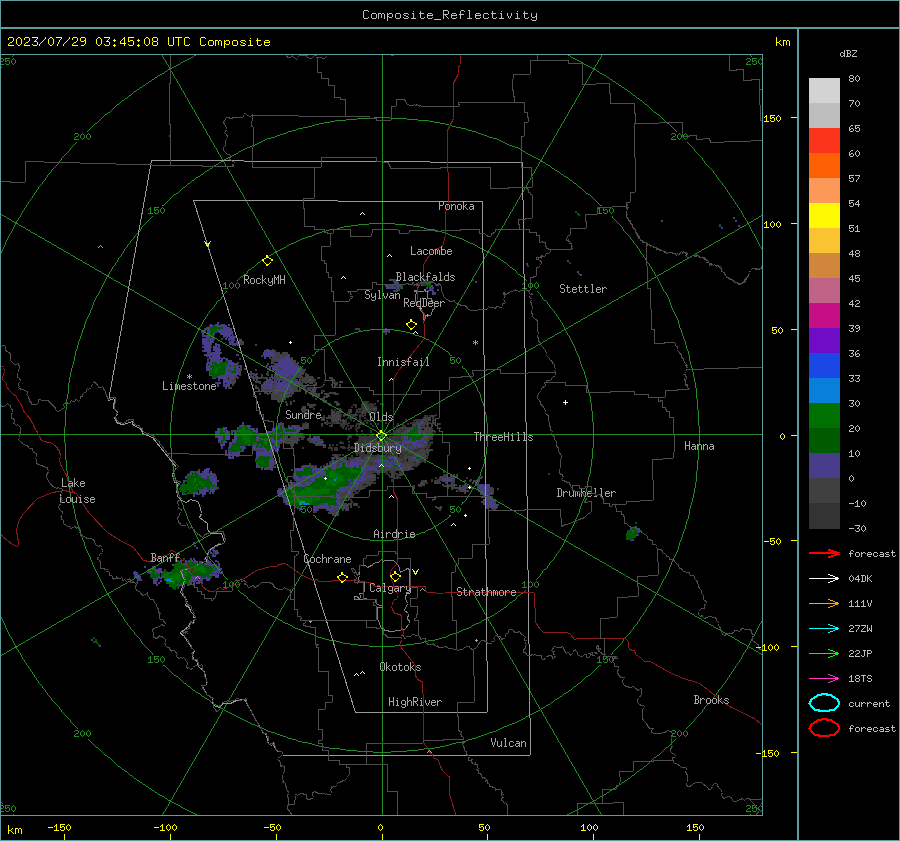Click the cyan current oval legend icon

824,703
